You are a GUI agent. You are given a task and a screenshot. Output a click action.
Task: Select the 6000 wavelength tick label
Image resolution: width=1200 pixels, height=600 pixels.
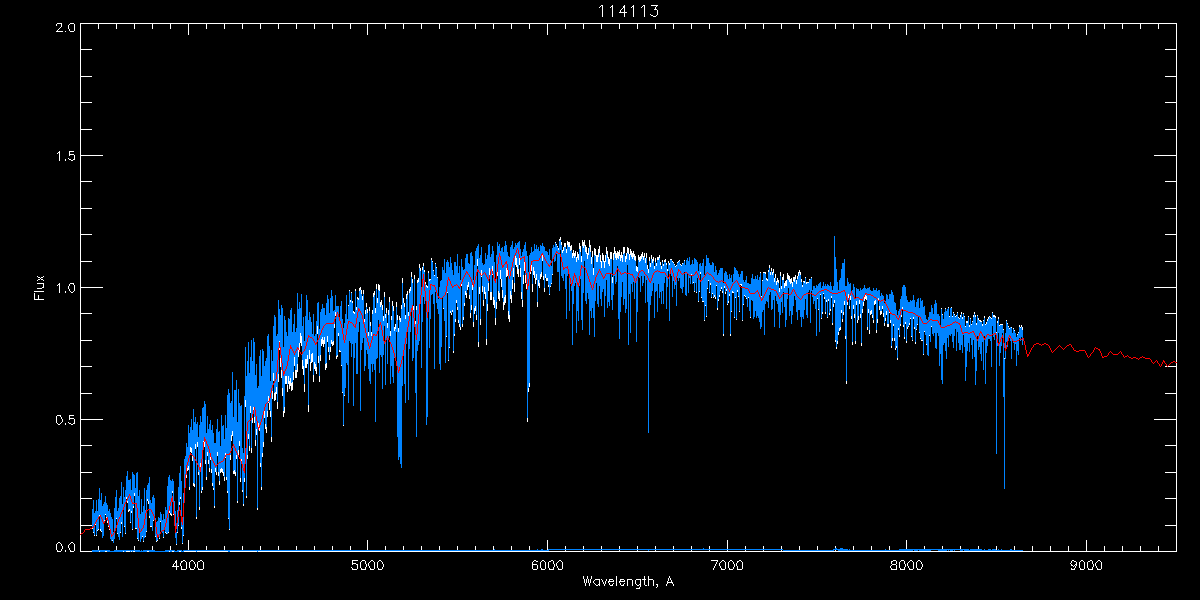point(547,564)
